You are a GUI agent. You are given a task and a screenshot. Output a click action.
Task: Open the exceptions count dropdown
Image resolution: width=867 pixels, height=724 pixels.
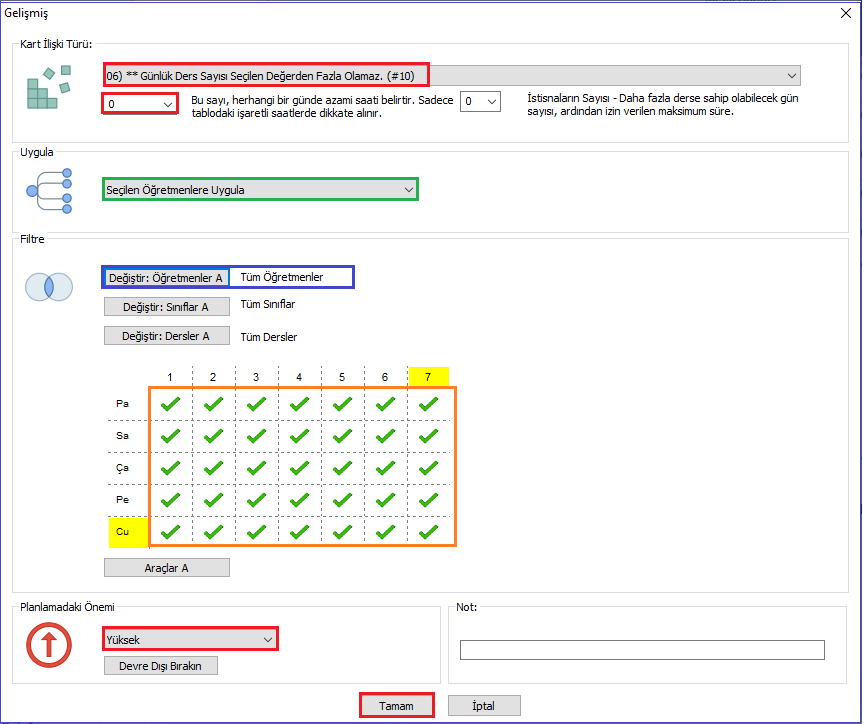(x=480, y=102)
